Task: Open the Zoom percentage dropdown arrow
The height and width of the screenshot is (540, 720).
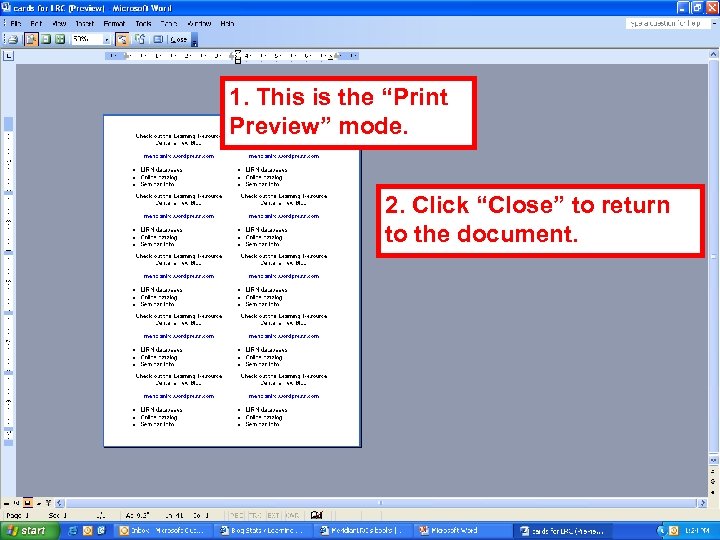Action: (x=107, y=40)
